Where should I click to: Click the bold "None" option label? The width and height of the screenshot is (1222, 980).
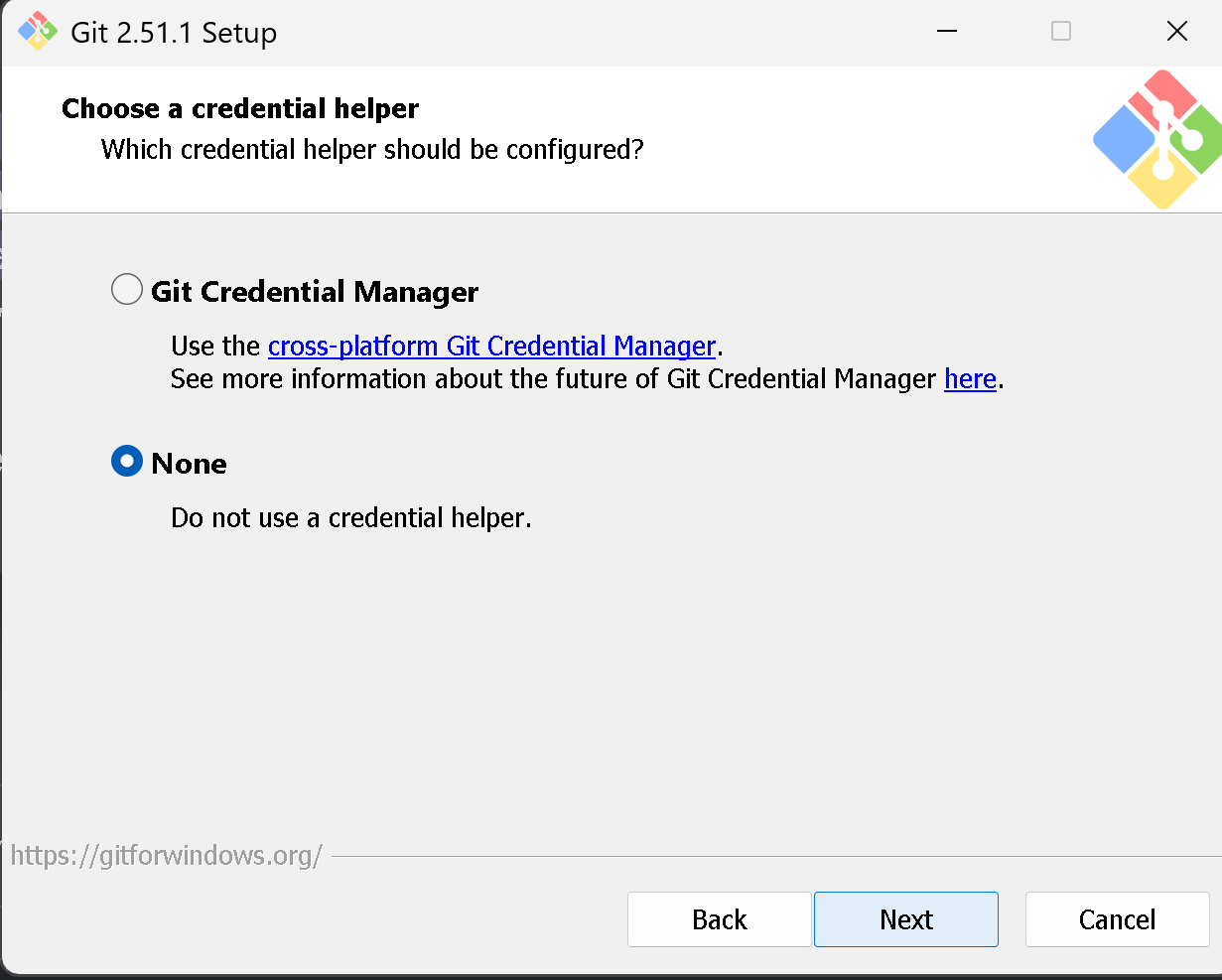(x=189, y=464)
